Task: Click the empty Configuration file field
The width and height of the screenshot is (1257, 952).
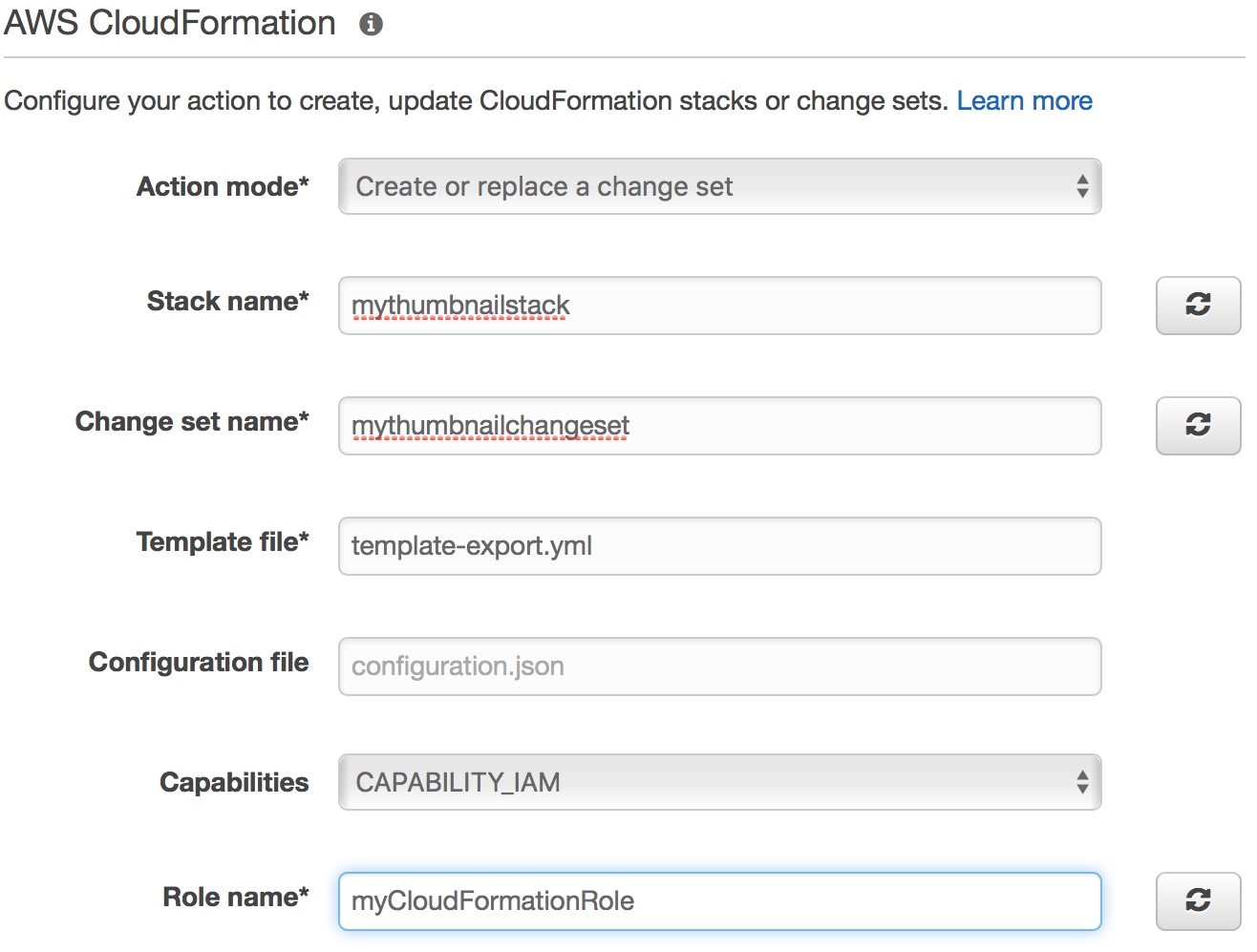Action: click(x=719, y=666)
